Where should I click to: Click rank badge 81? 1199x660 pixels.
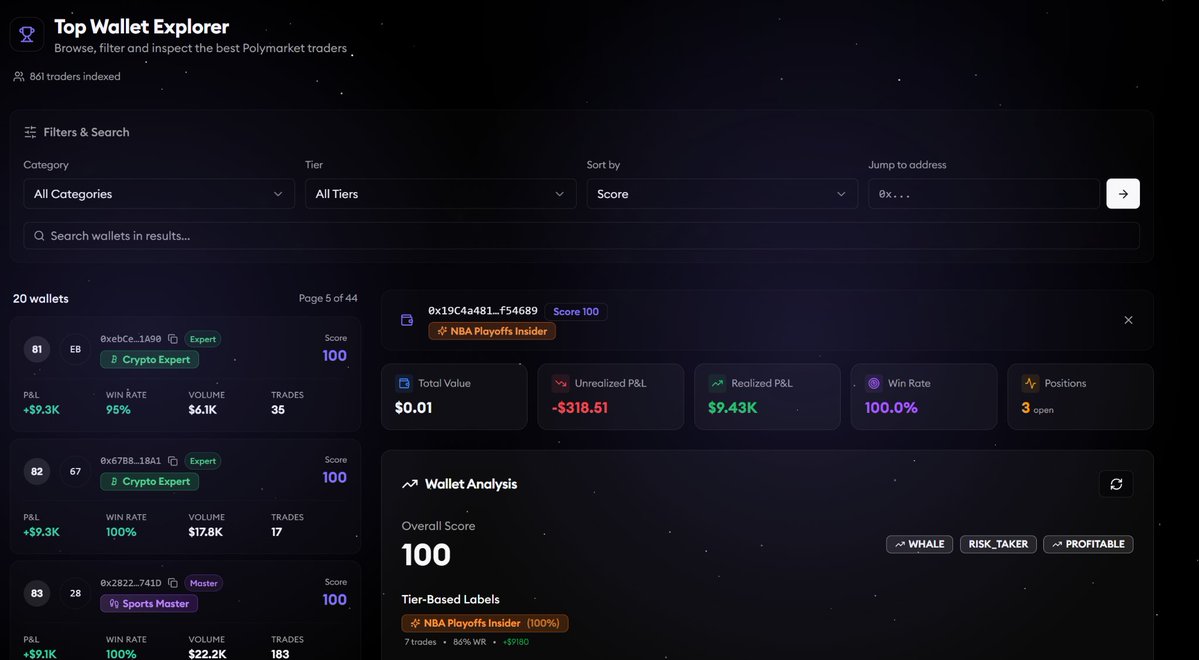pos(37,350)
